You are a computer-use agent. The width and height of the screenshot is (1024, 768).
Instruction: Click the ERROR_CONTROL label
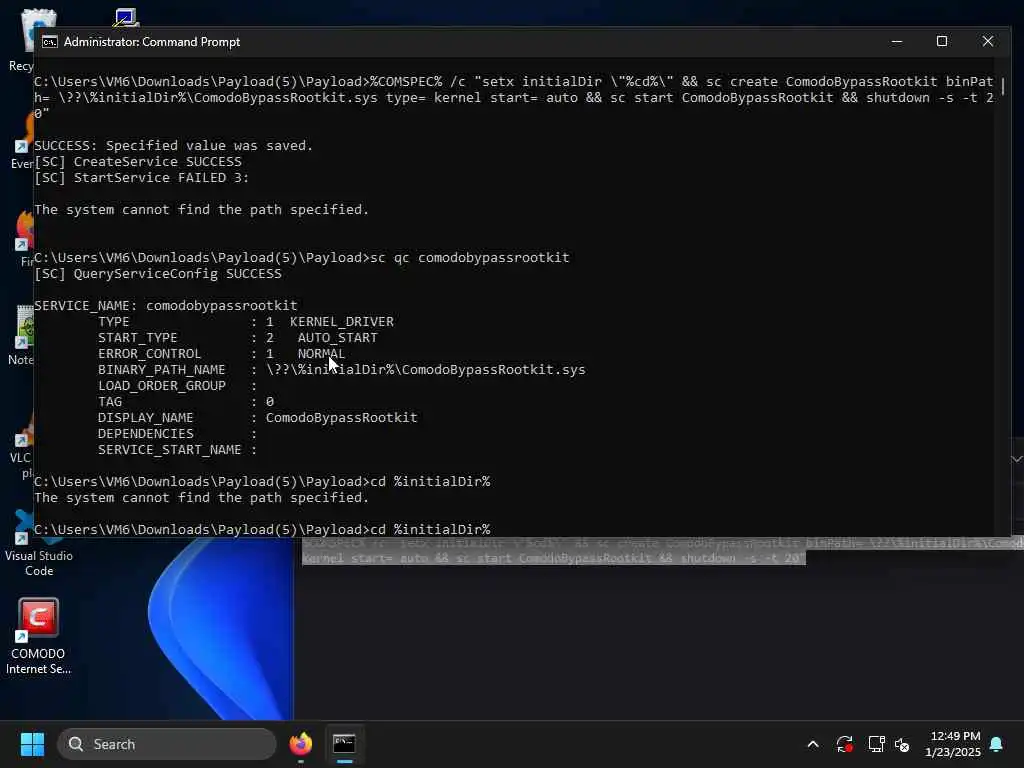pyautogui.click(x=150, y=353)
